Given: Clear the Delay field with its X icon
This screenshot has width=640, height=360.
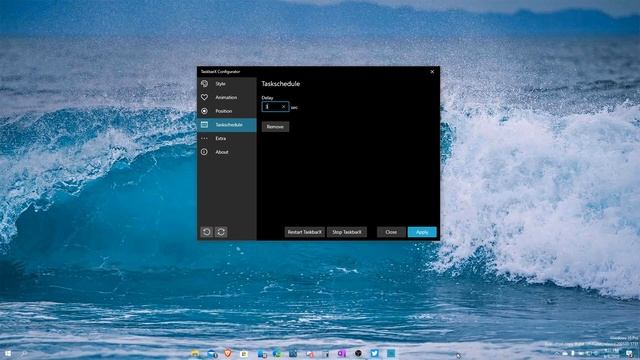Looking at the screenshot, I should (284, 107).
